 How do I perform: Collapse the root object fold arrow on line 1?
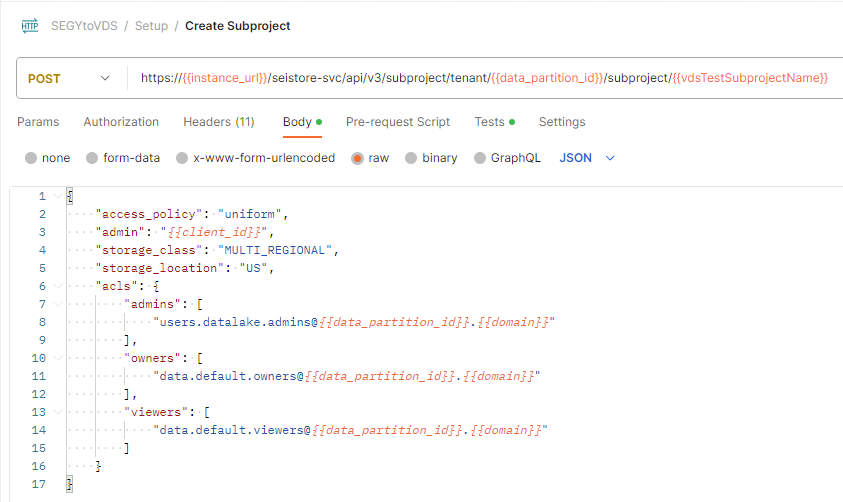click(x=58, y=196)
